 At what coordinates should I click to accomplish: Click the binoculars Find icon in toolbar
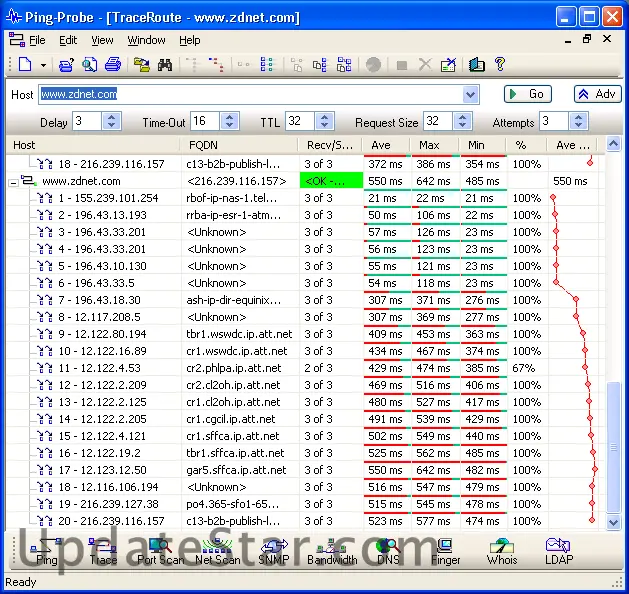pos(165,65)
